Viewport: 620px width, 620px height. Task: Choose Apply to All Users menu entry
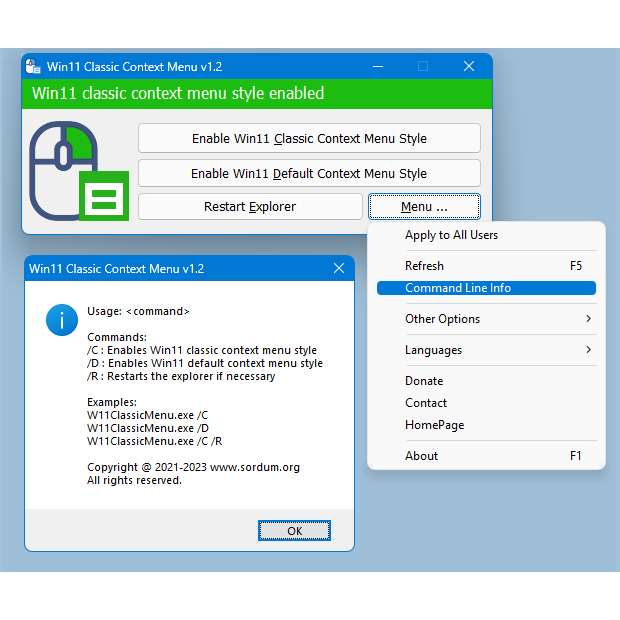(x=486, y=235)
